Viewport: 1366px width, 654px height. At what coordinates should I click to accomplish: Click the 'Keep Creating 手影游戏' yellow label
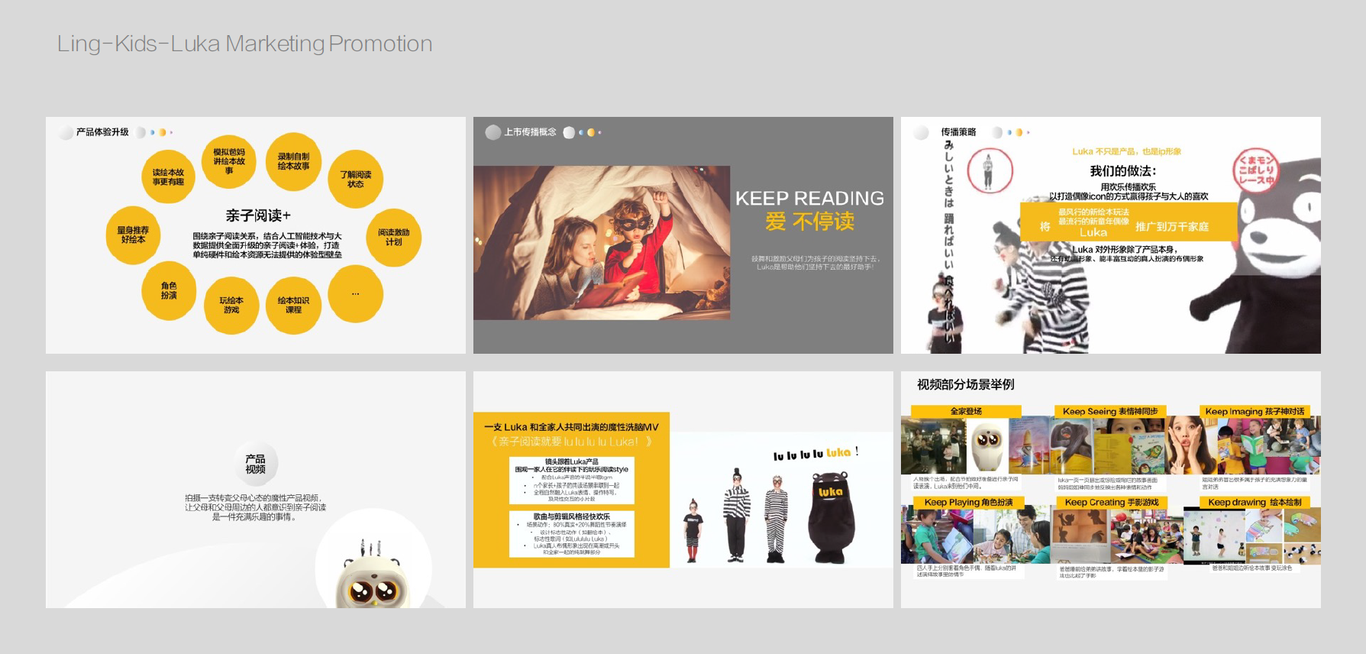click(x=1111, y=502)
